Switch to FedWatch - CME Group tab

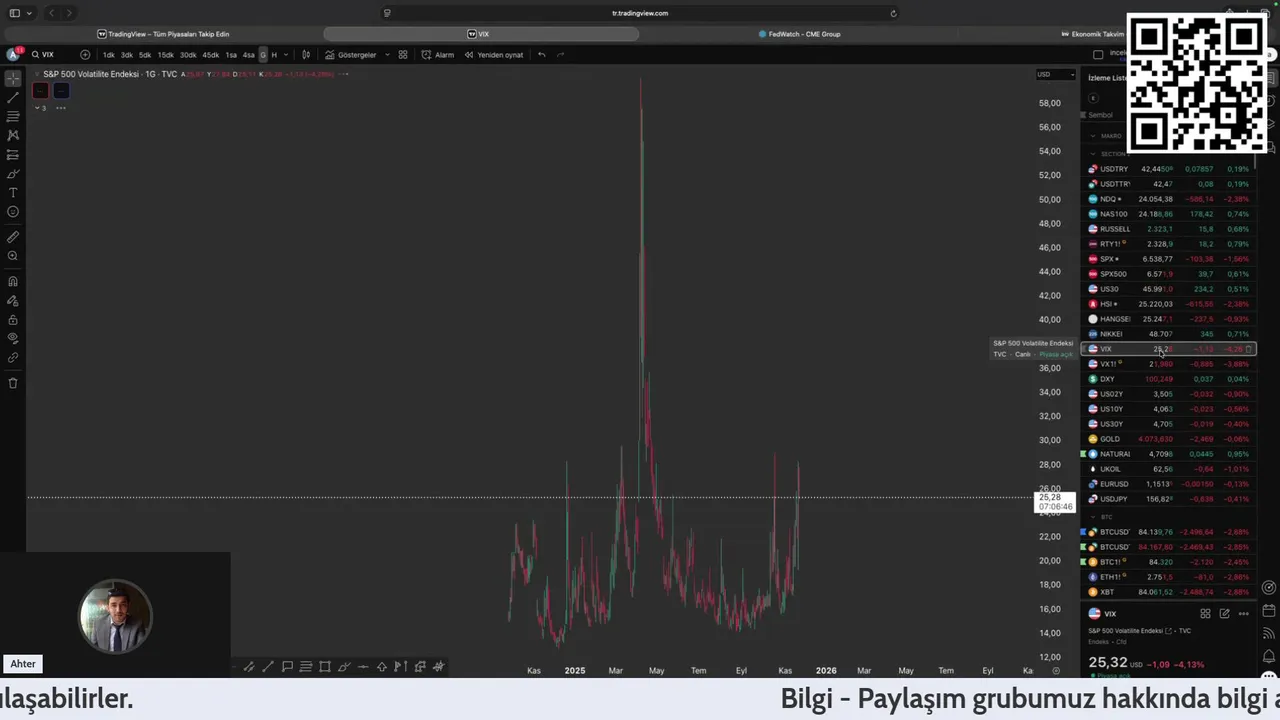[798, 34]
